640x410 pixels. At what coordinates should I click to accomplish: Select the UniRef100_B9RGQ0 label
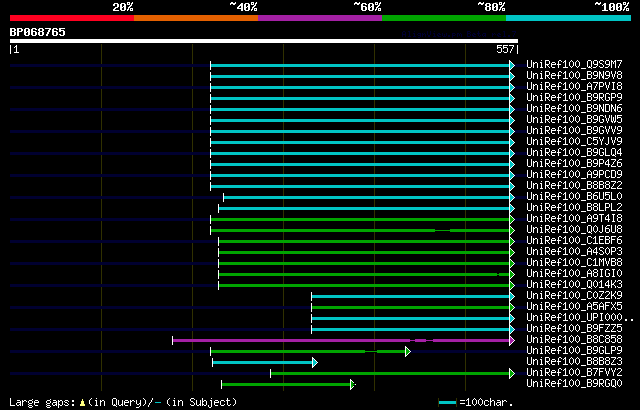pos(574,384)
